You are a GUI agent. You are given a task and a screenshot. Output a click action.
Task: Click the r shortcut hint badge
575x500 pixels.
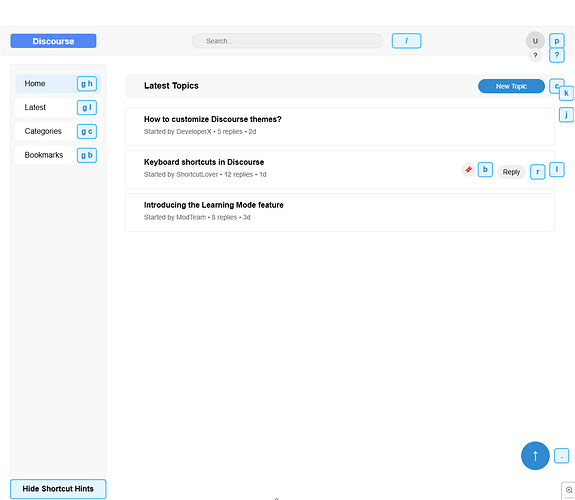(x=538, y=172)
